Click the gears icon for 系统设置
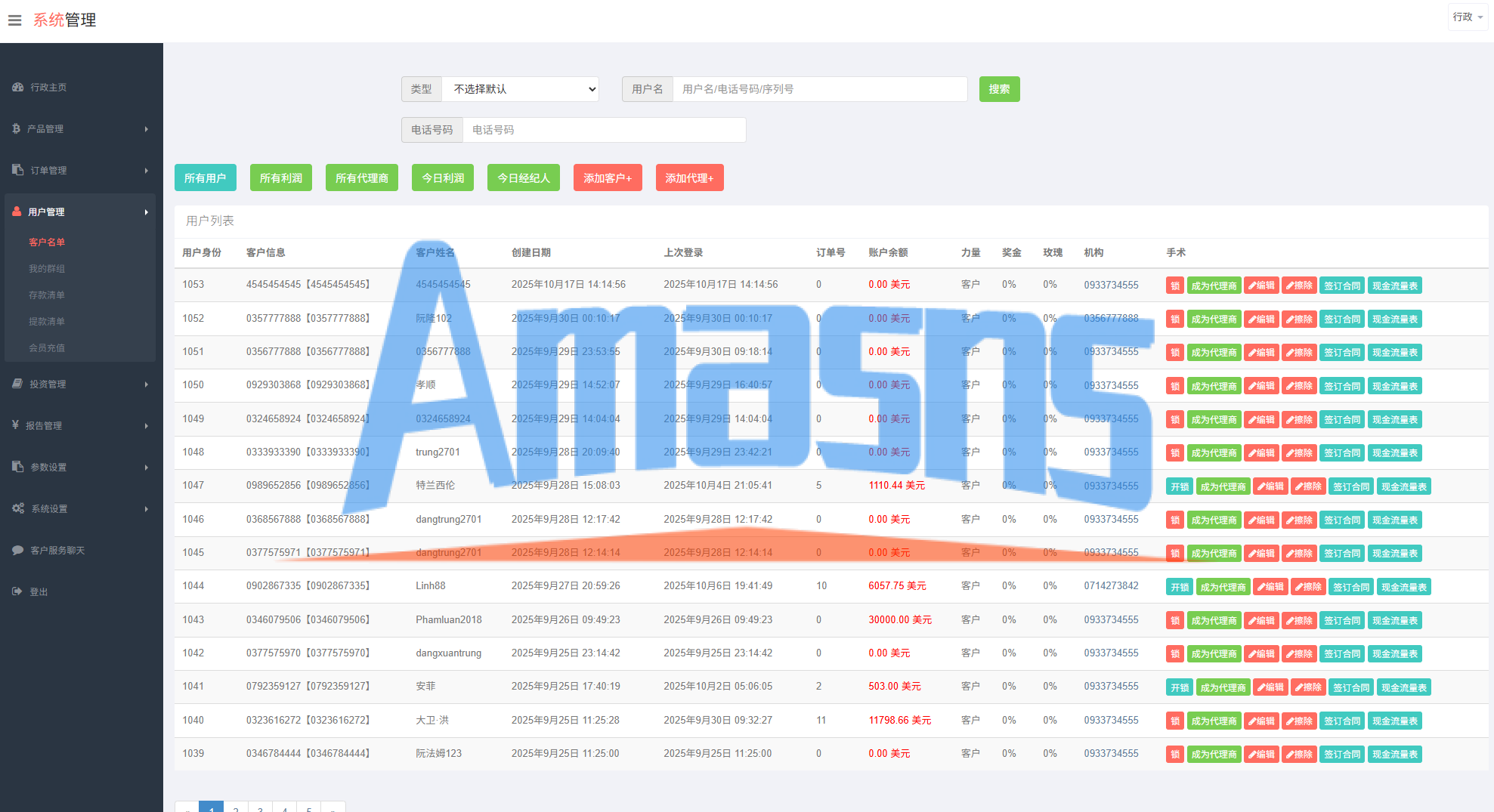The height and width of the screenshot is (812, 1494). pyautogui.click(x=18, y=509)
